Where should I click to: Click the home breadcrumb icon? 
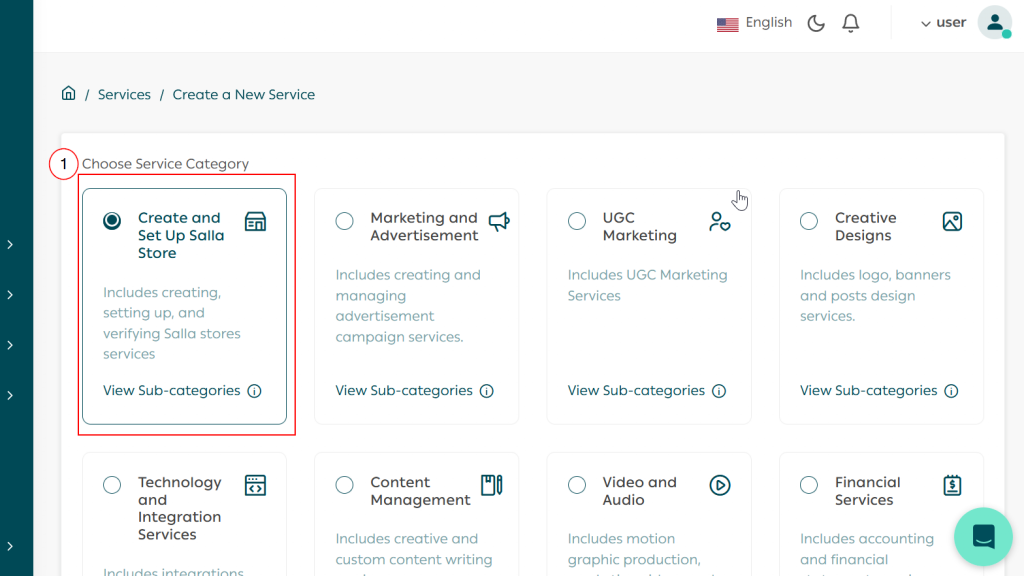tap(68, 94)
